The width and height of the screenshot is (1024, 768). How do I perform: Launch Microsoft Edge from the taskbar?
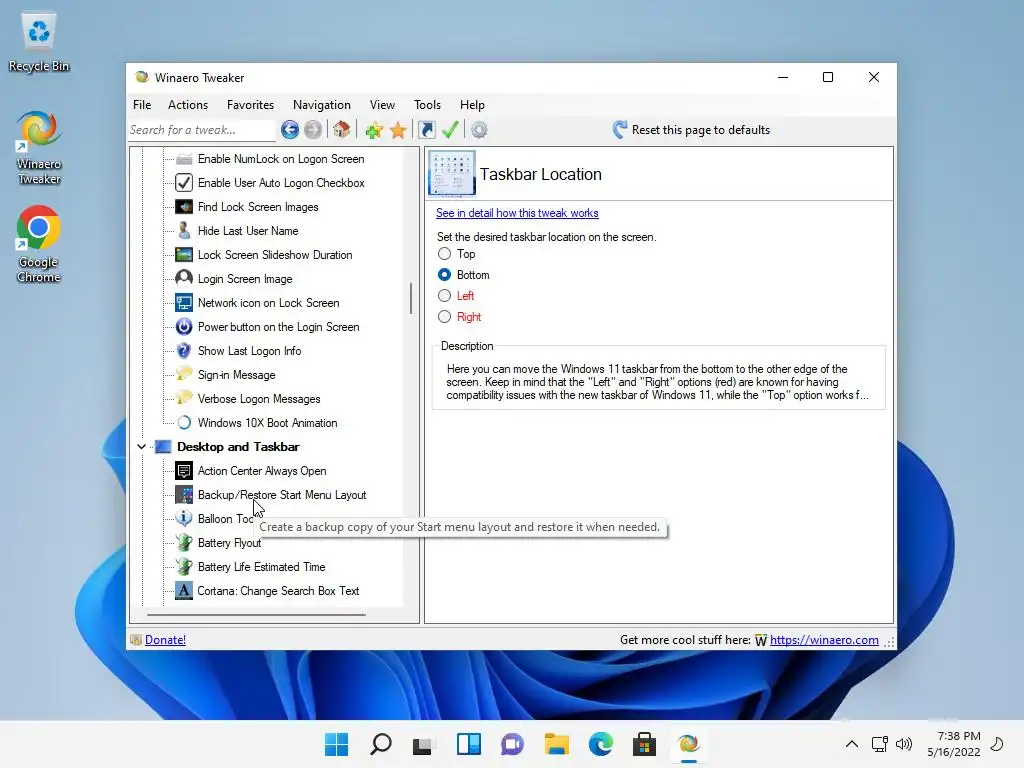pyautogui.click(x=600, y=744)
